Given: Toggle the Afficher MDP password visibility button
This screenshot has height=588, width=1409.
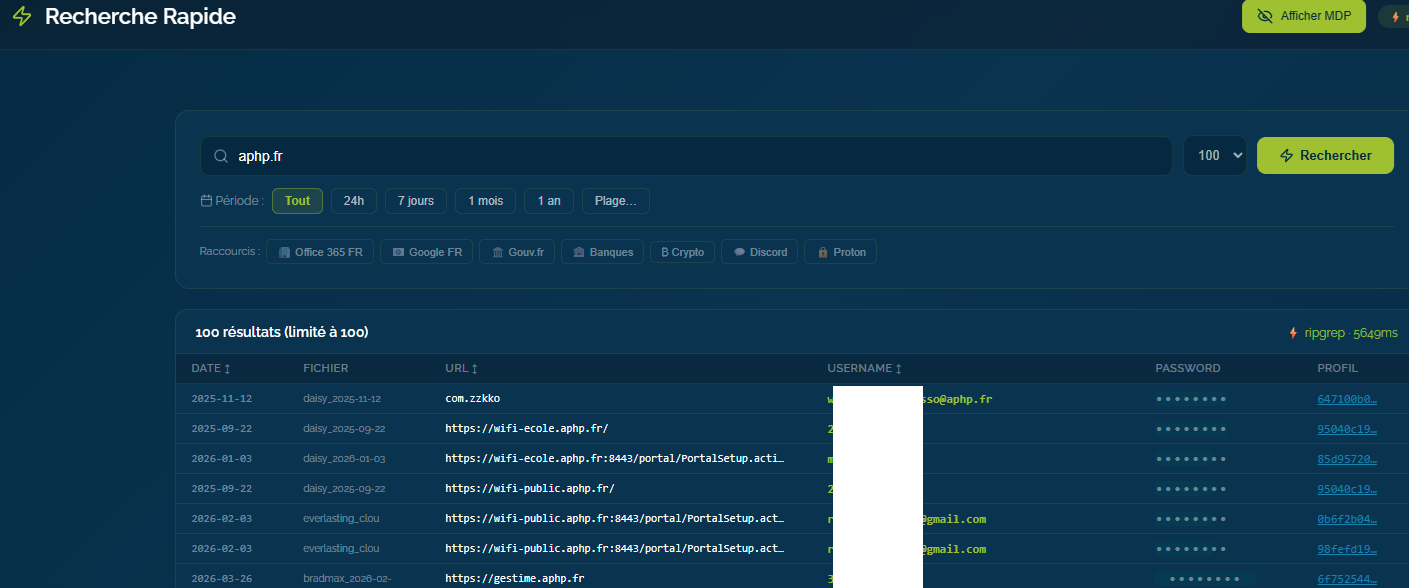Looking at the screenshot, I should [1303, 16].
